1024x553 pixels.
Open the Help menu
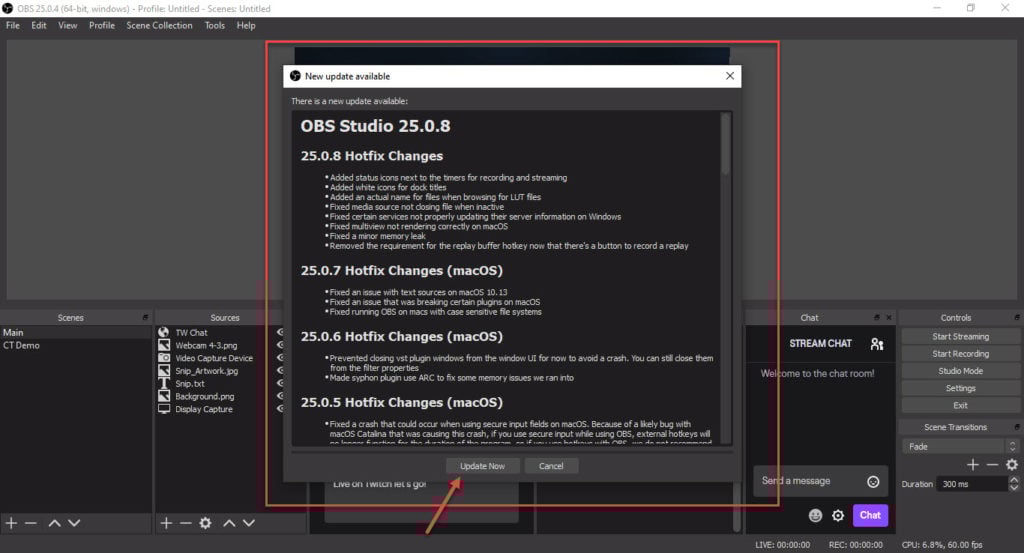click(x=246, y=25)
